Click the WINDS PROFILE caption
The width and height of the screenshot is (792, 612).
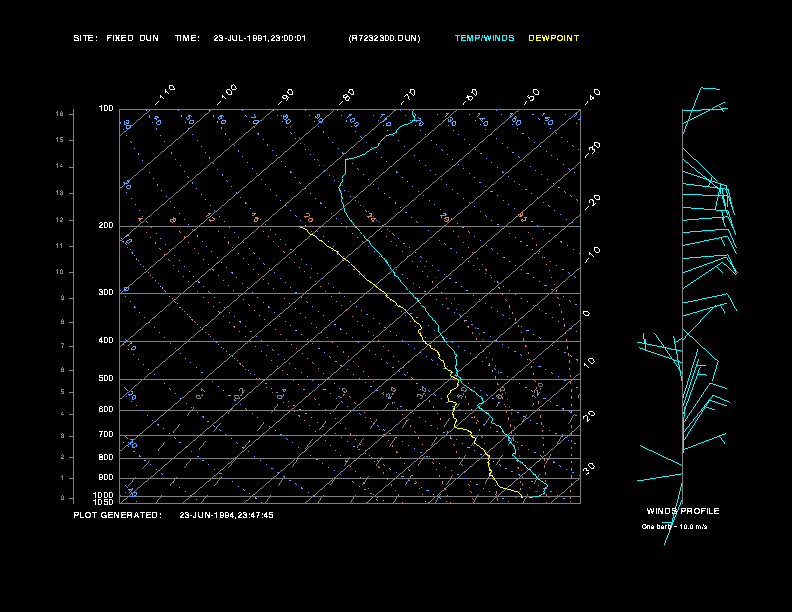coord(683,511)
